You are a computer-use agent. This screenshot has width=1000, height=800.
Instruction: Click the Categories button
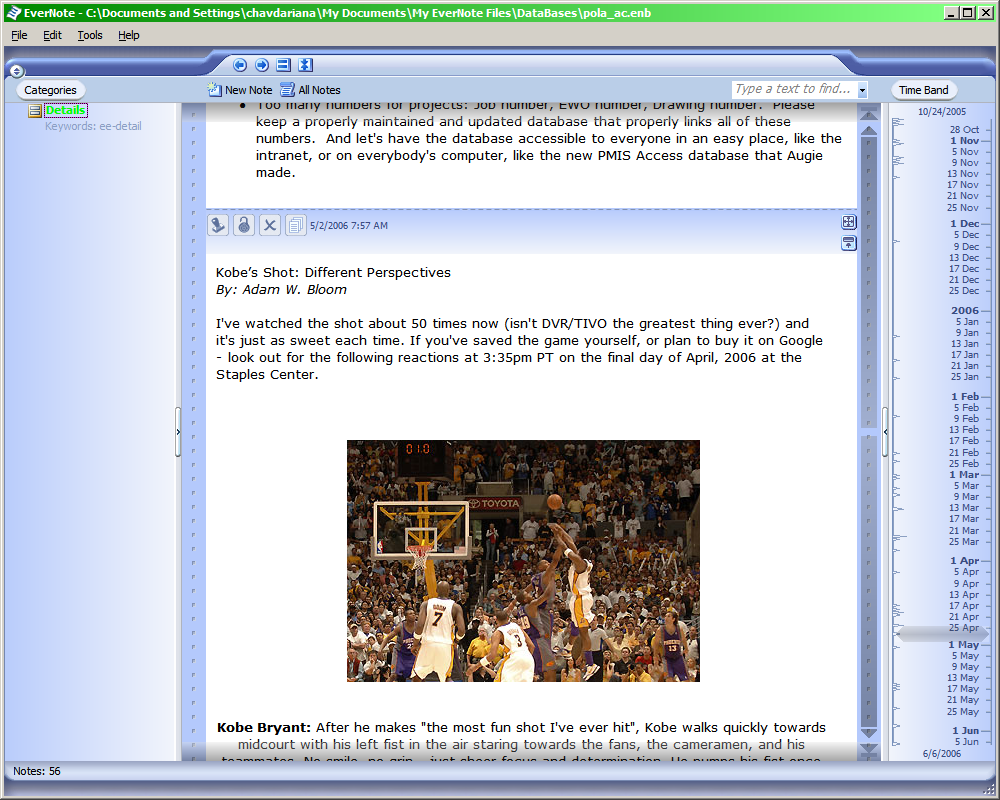[x=50, y=90]
